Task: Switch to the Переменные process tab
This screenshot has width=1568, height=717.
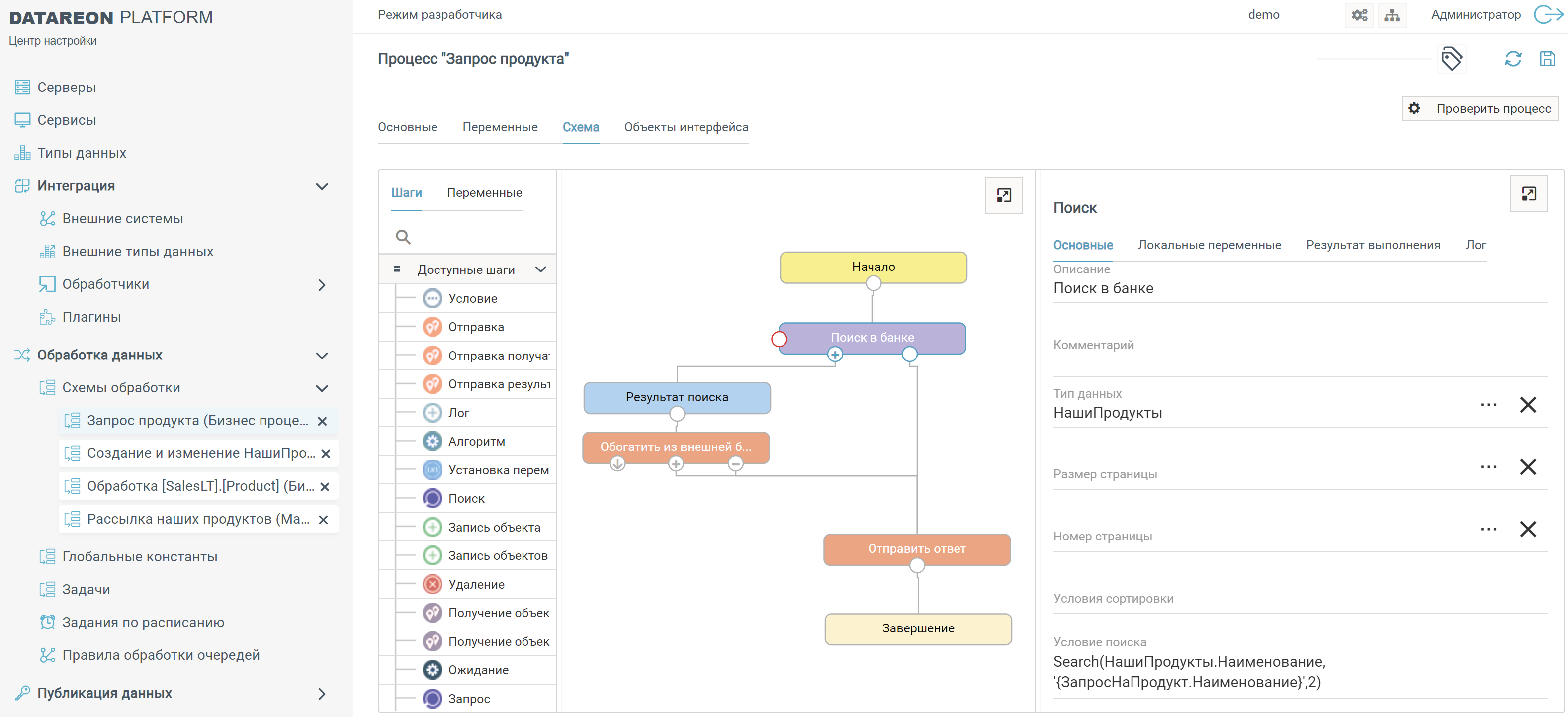Action: pos(500,127)
